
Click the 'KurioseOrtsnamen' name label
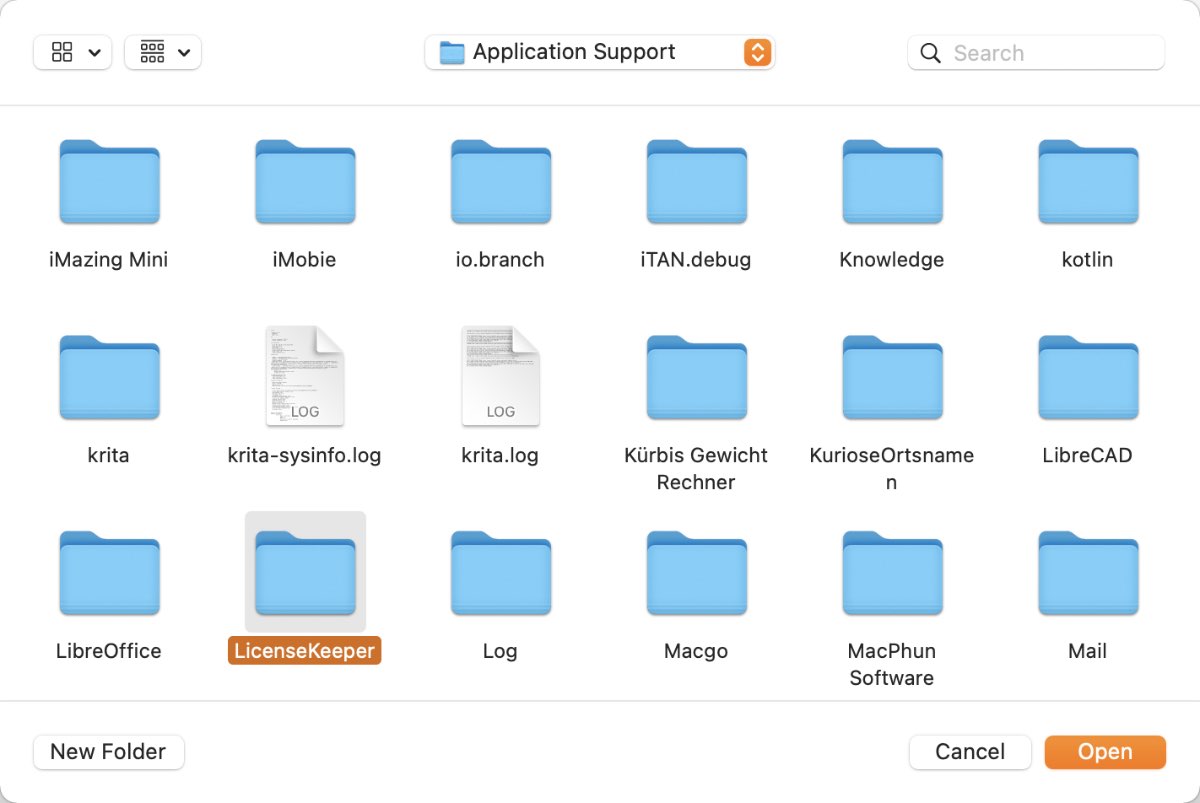[892, 469]
